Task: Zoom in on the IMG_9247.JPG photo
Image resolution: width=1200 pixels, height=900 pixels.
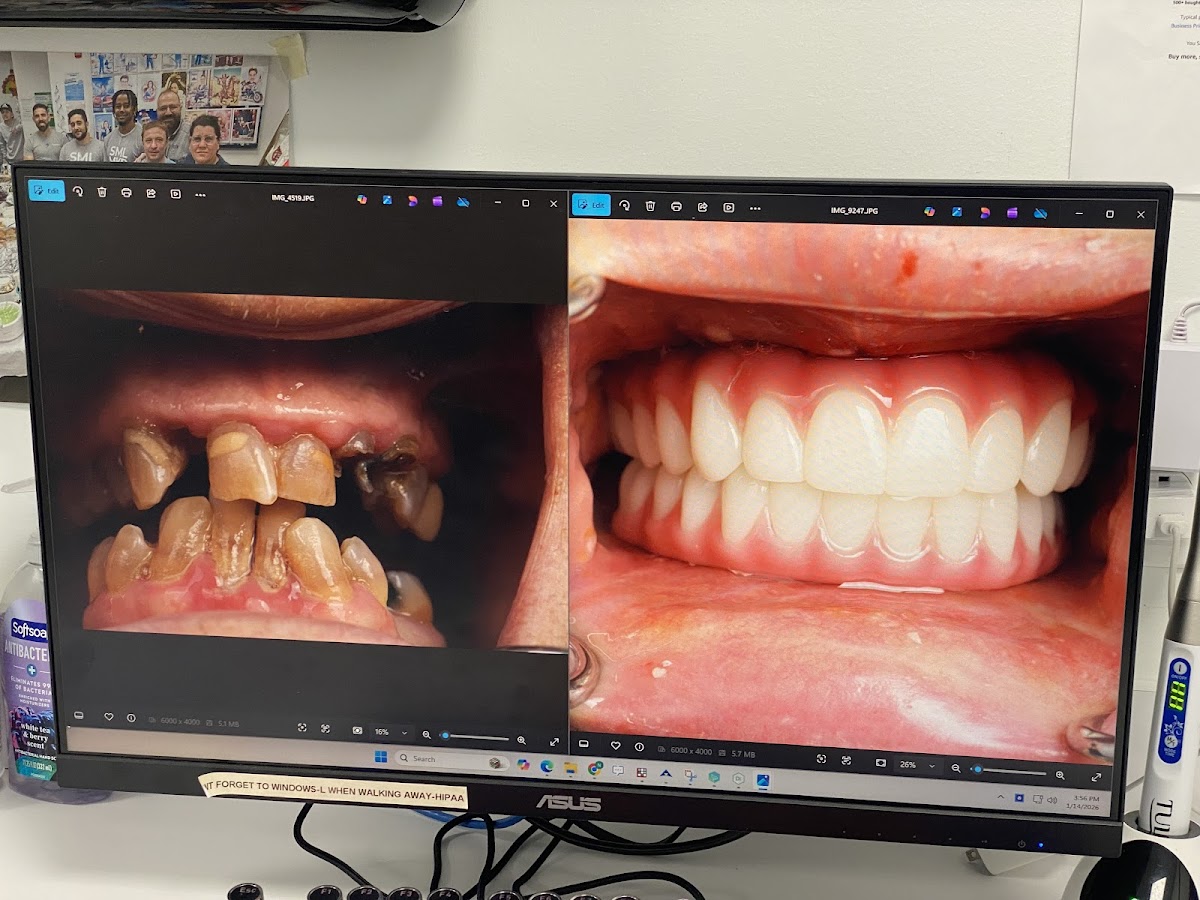Action: tap(1060, 775)
